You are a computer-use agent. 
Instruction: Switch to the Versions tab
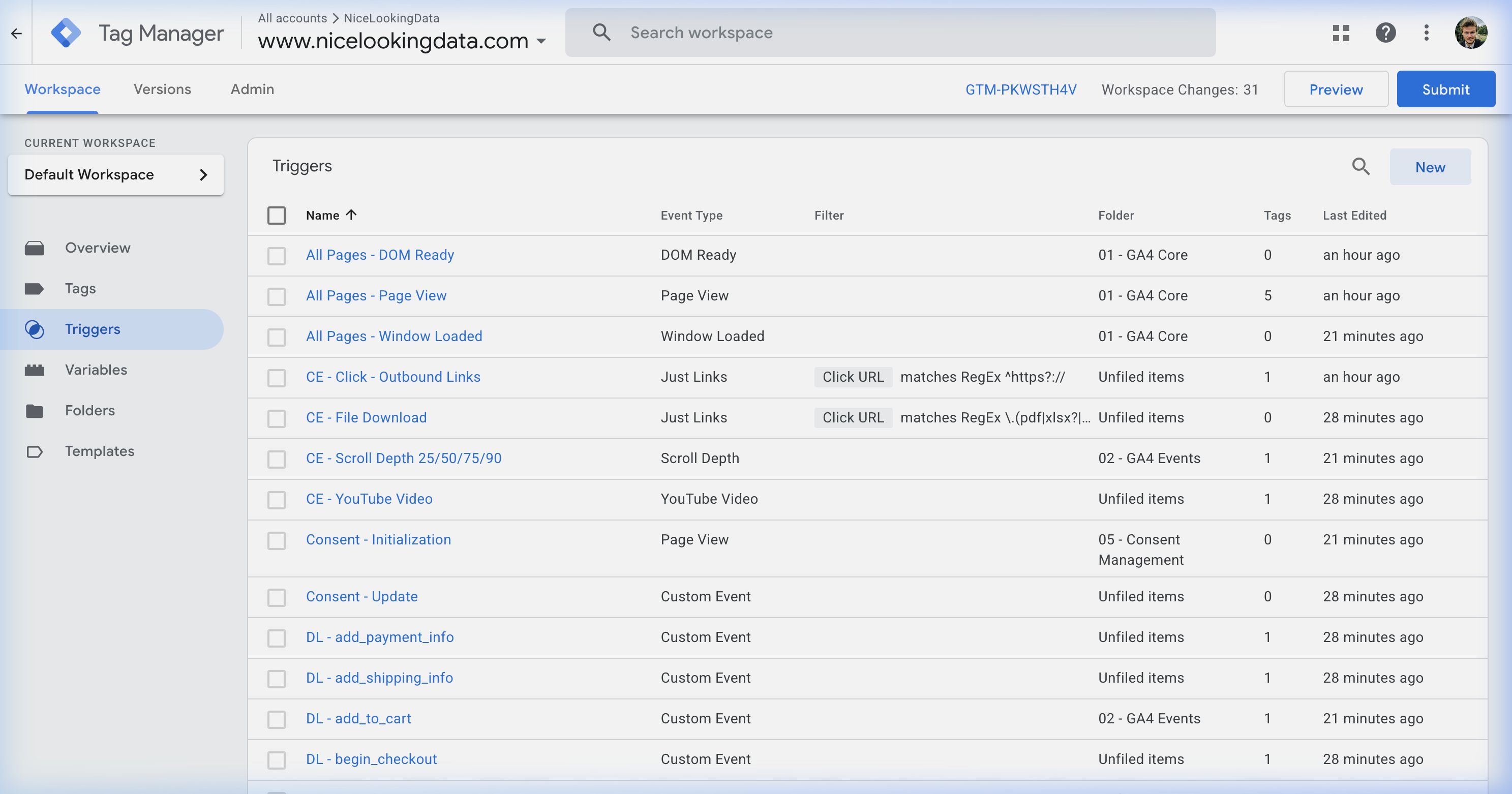click(x=163, y=89)
